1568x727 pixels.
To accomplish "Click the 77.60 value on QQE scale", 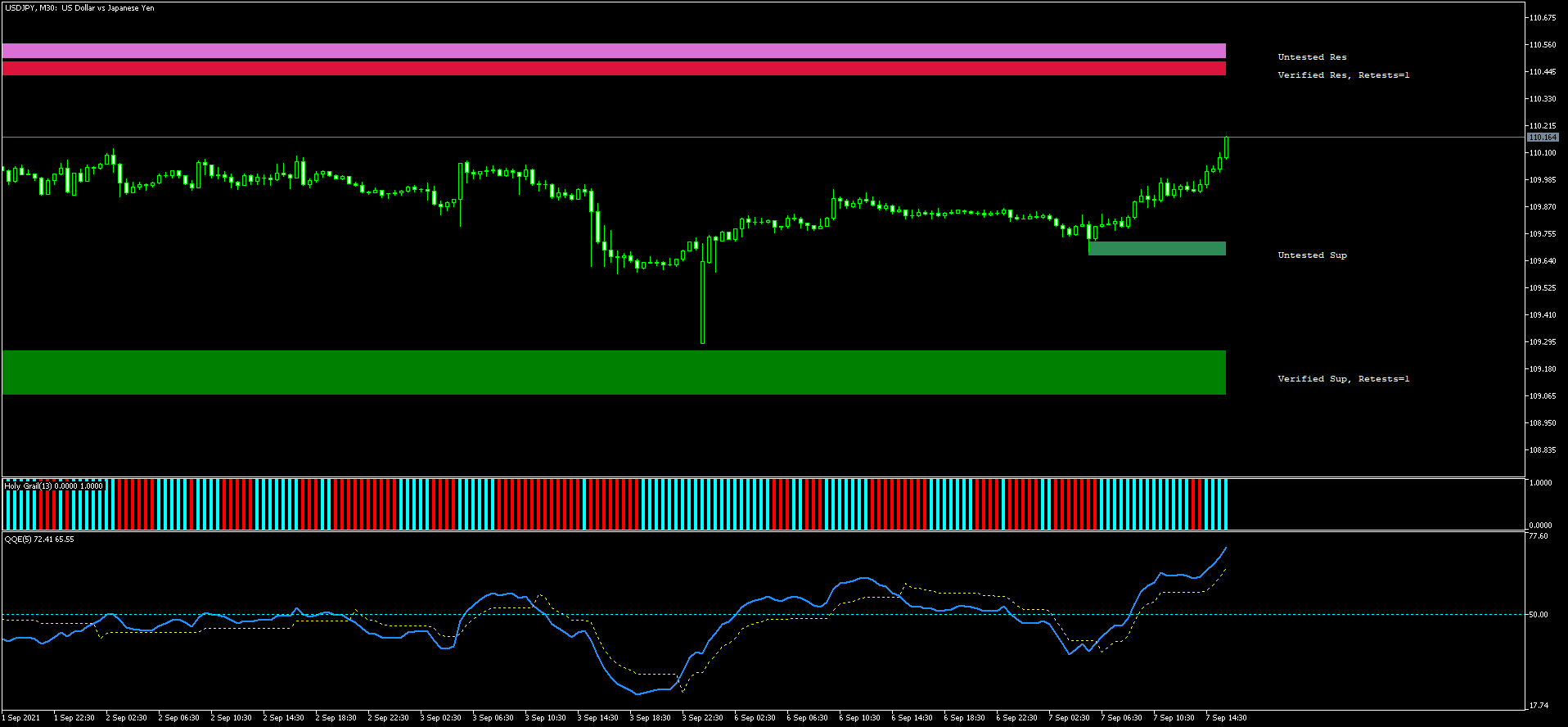I will (1539, 536).
